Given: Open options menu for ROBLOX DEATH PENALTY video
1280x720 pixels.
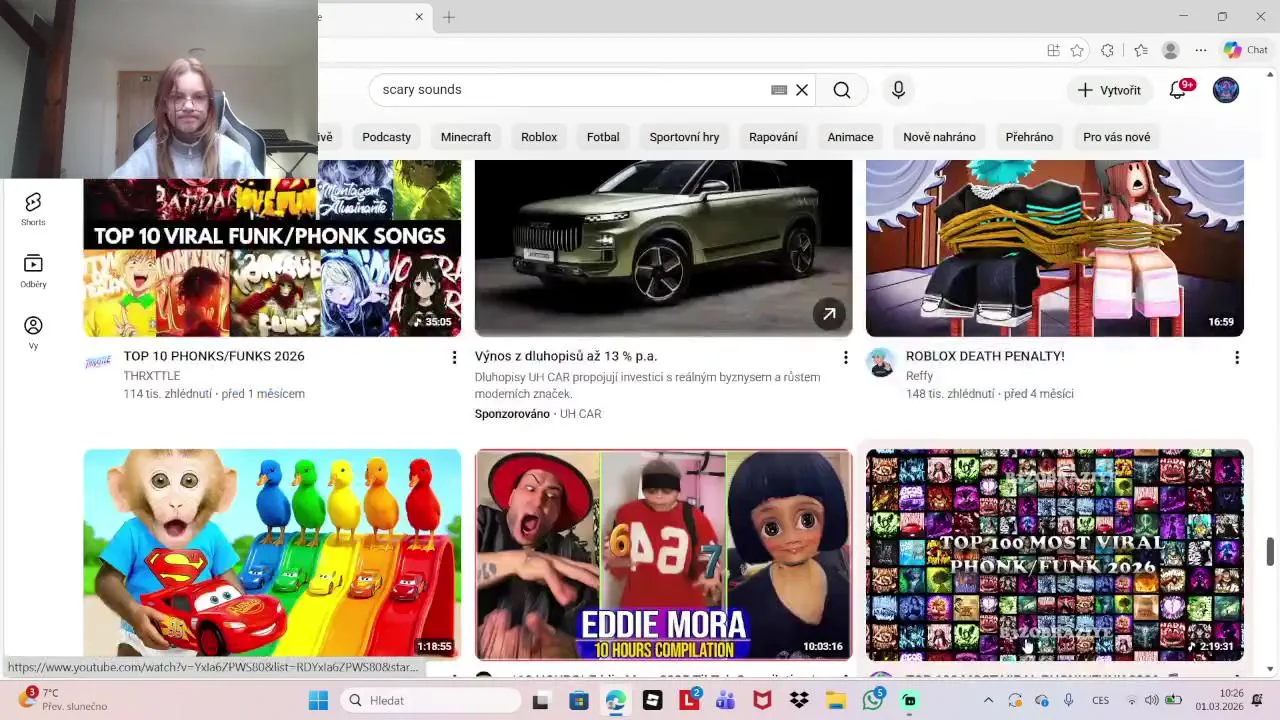Looking at the screenshot, I should tap(1237, 357).
